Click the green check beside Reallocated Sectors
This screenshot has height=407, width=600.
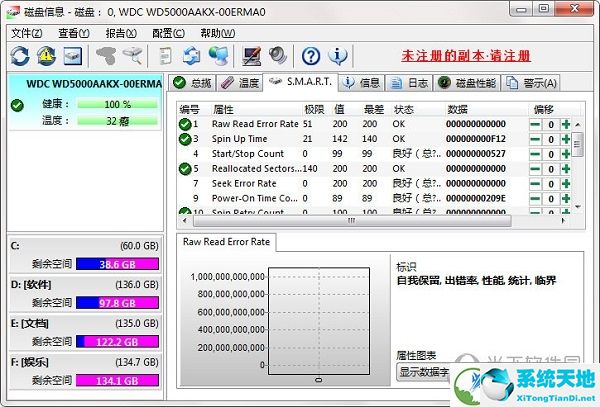[x=185, y=169]
